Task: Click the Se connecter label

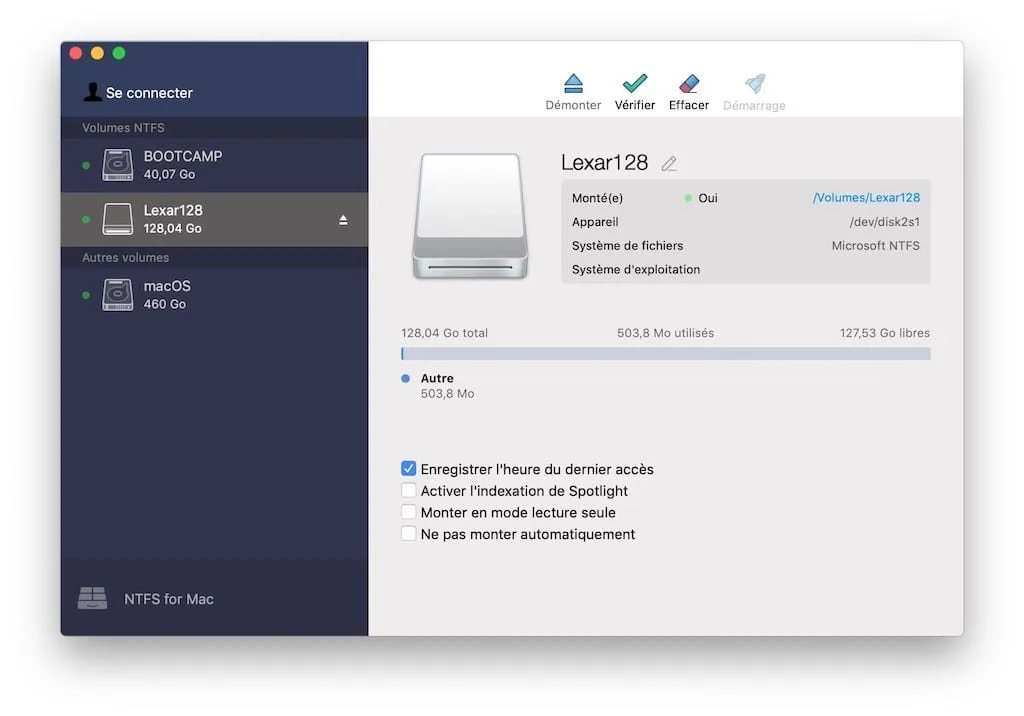Action: 149,92
